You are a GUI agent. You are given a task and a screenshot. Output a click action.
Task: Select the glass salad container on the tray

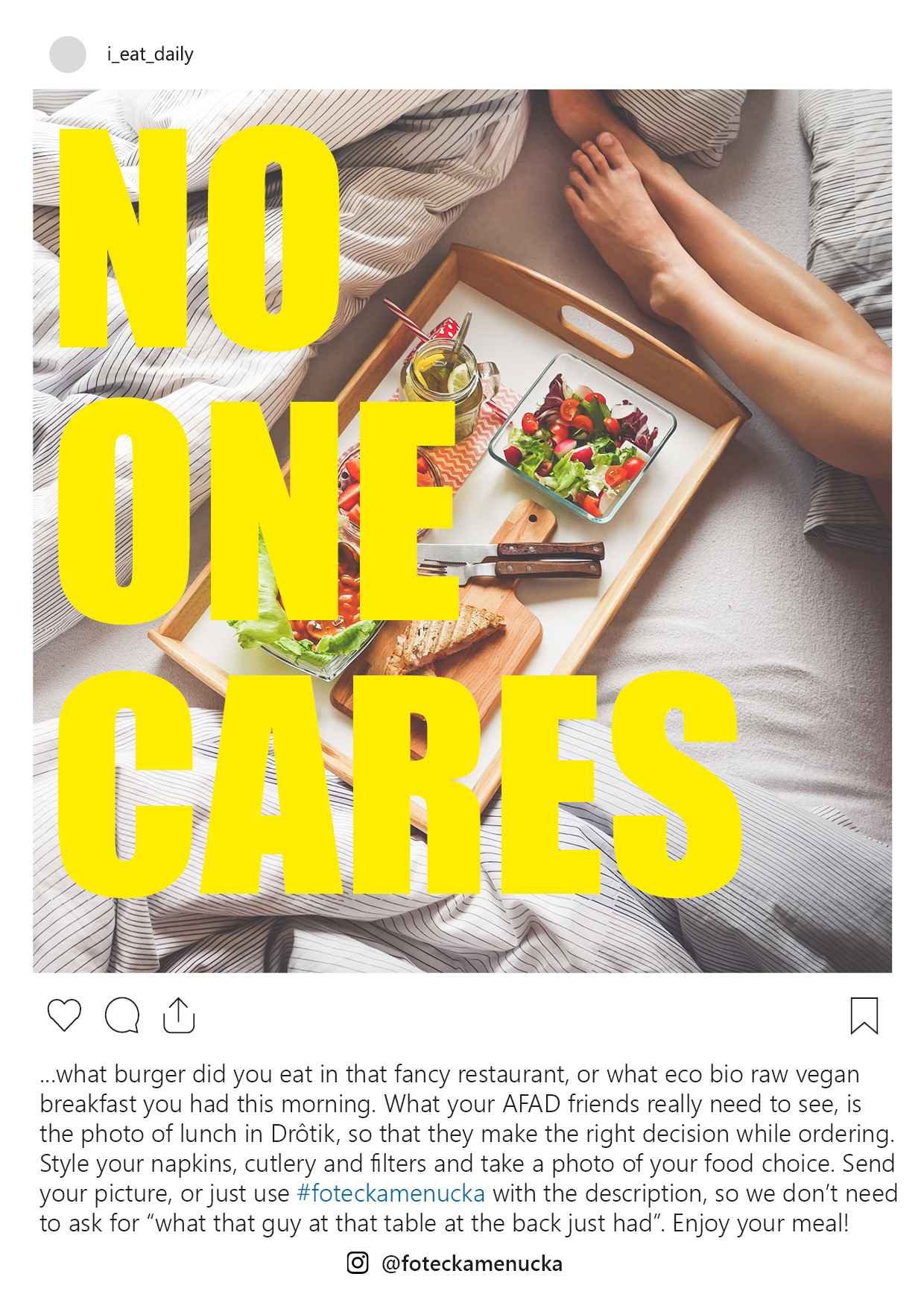pos(583,437)
